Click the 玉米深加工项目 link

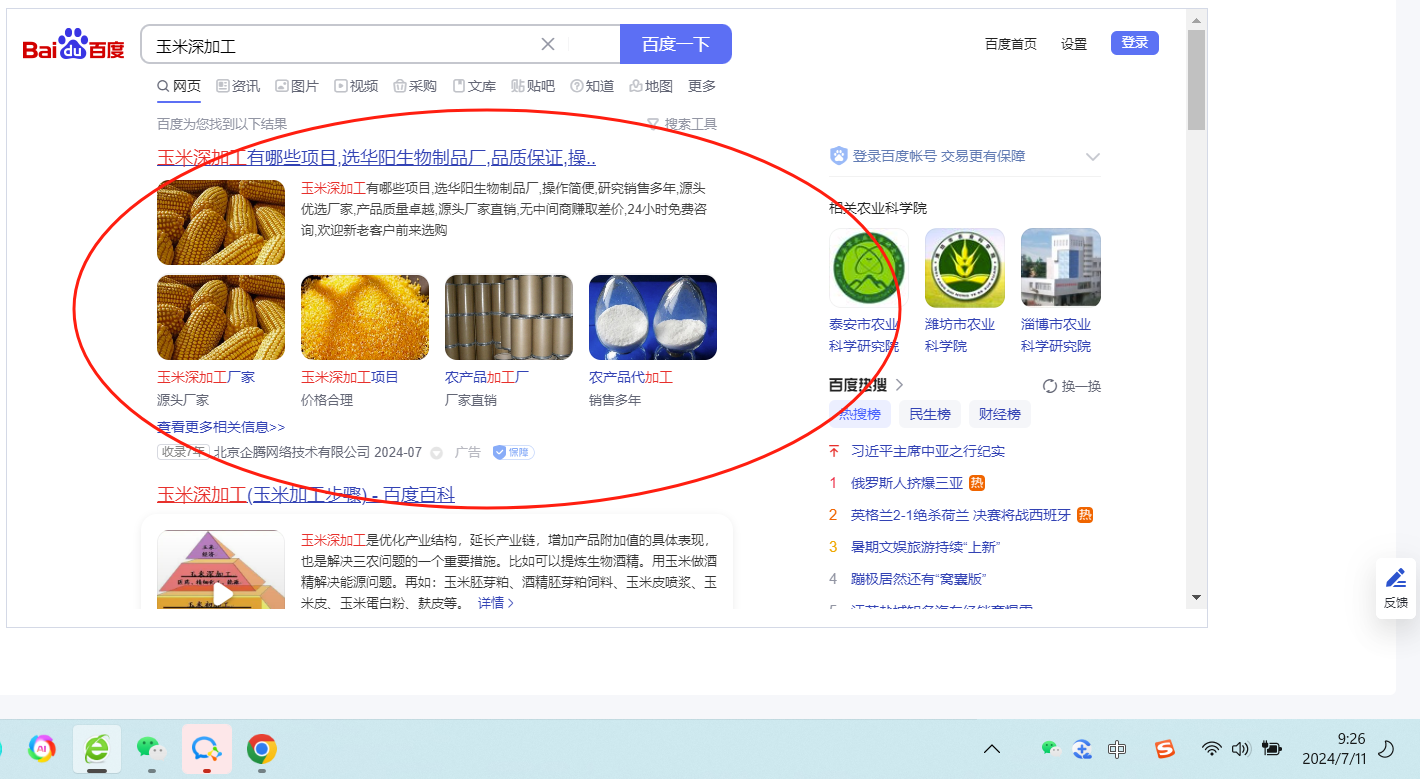(350, 377)
